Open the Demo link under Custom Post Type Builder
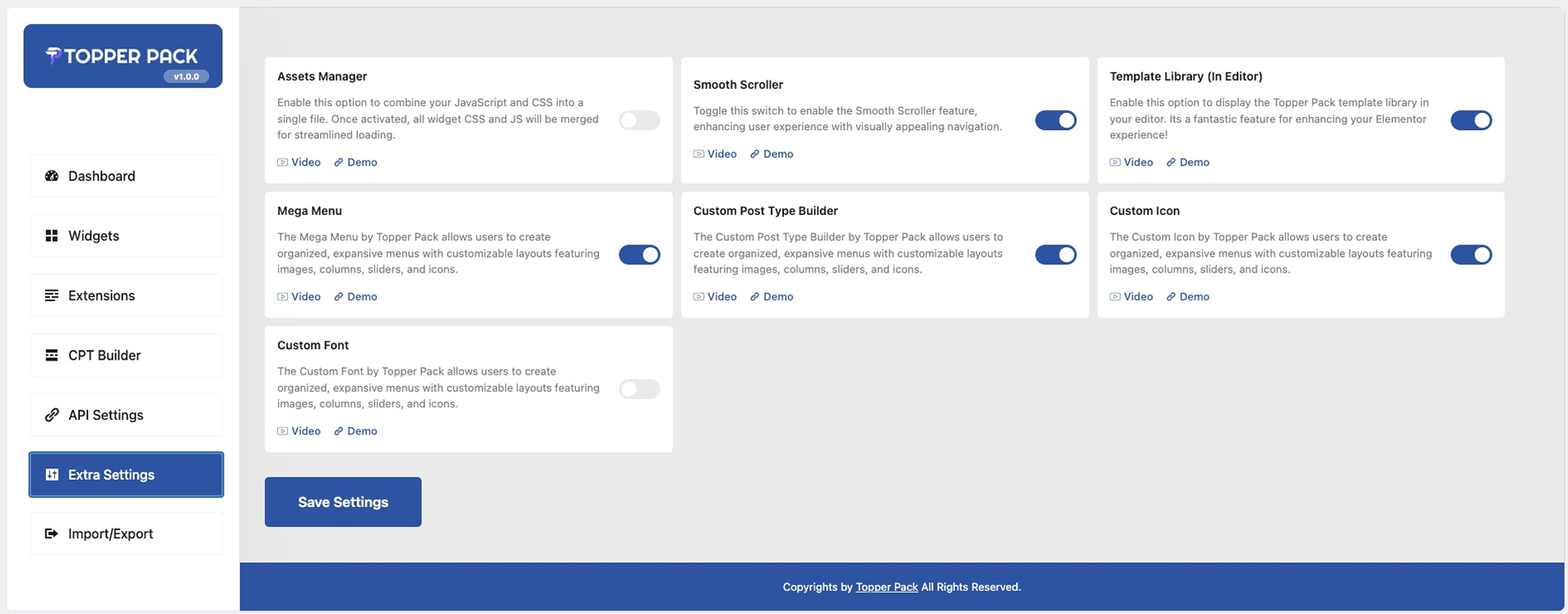 click(777, 296)
